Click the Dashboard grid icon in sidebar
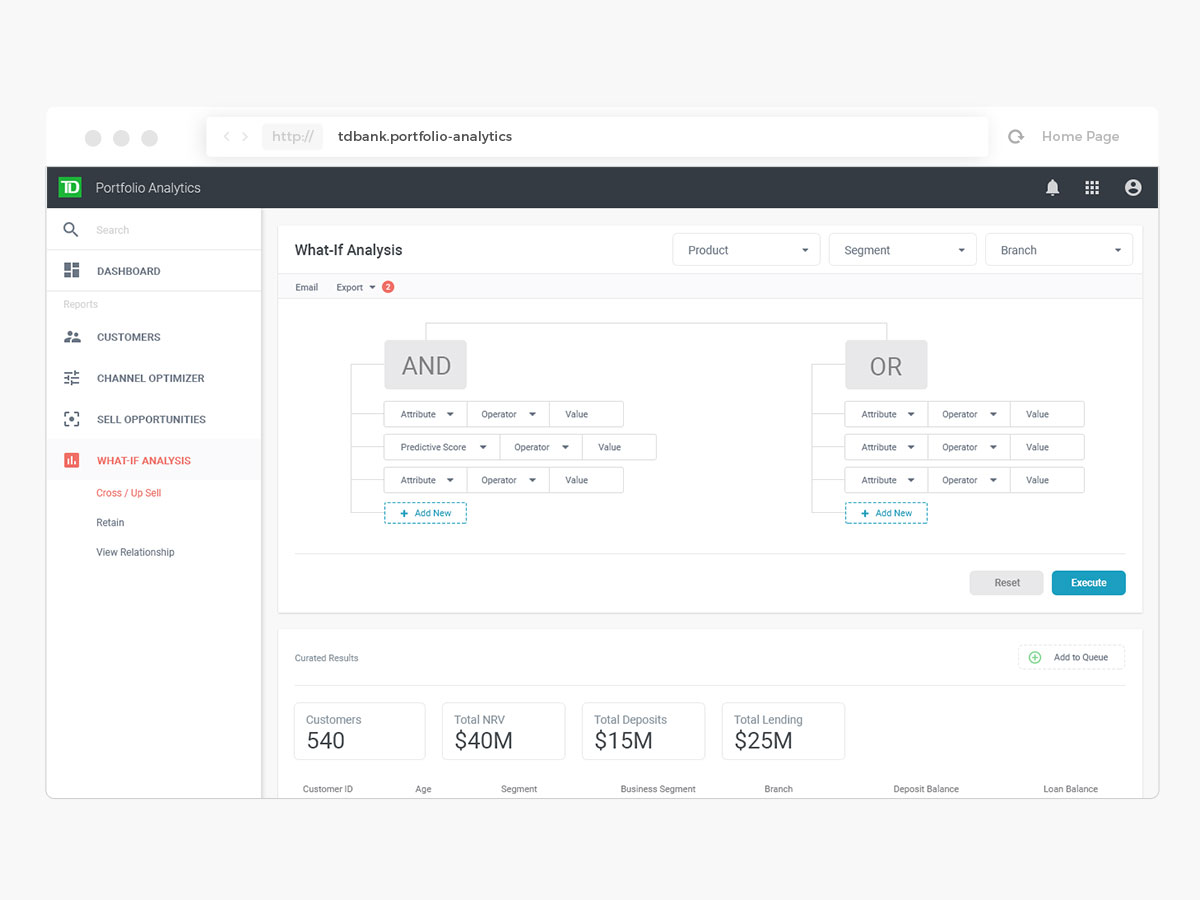This screenshot has width=1200, height=900. point(72,271)
